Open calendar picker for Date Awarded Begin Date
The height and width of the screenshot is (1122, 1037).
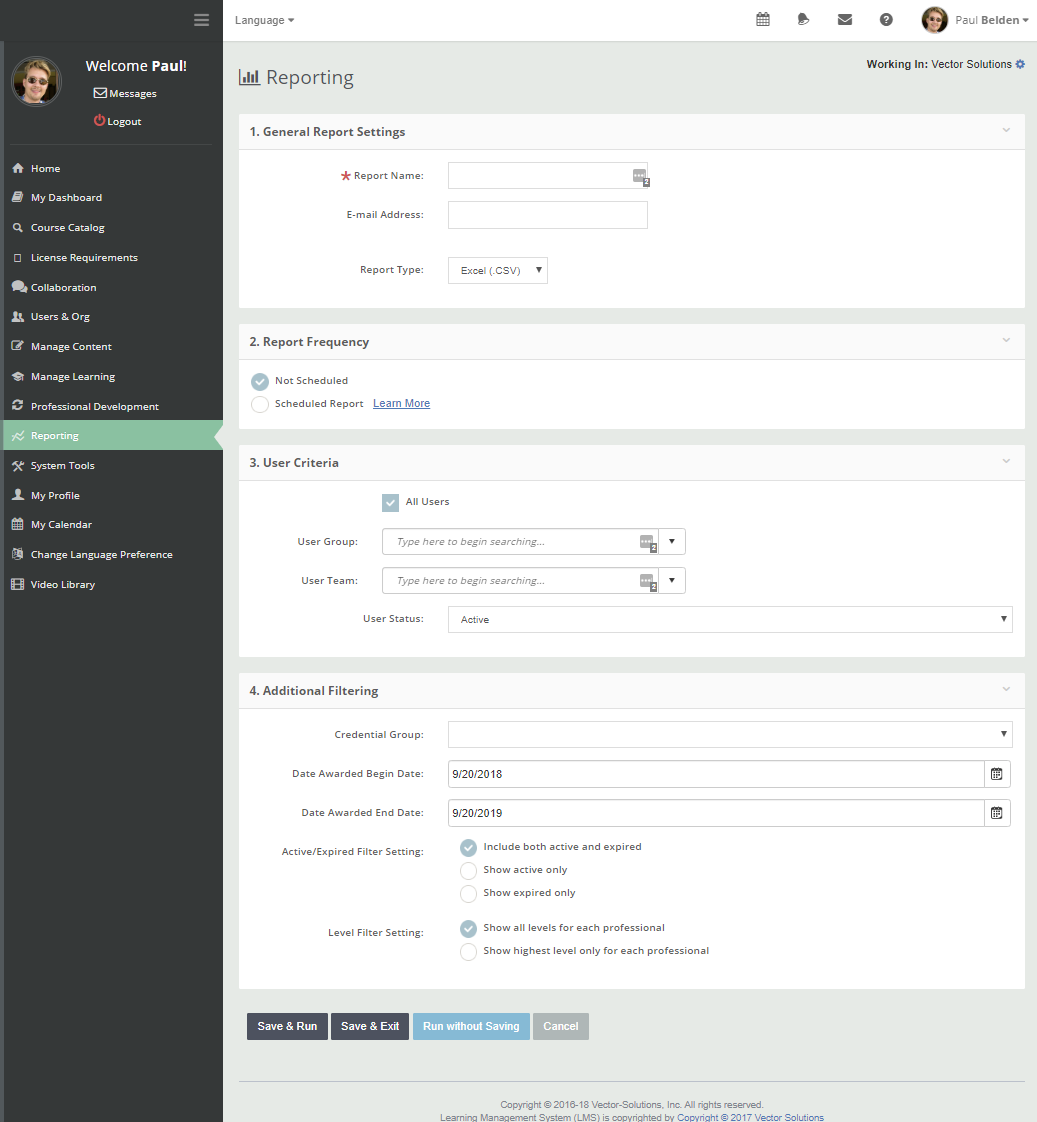click(996, 774)
